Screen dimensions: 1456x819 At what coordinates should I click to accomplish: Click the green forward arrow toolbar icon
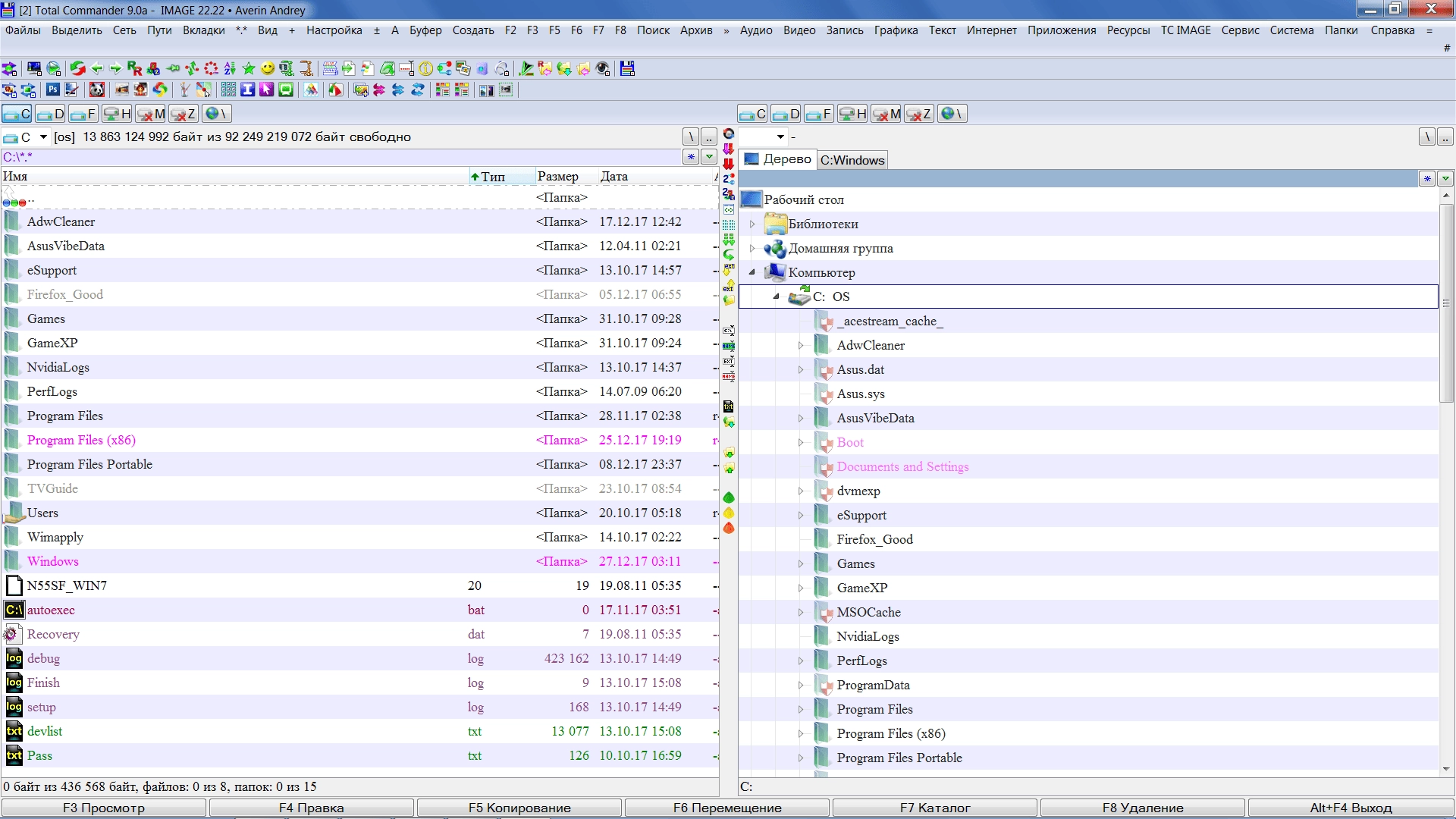coord(115,68)
